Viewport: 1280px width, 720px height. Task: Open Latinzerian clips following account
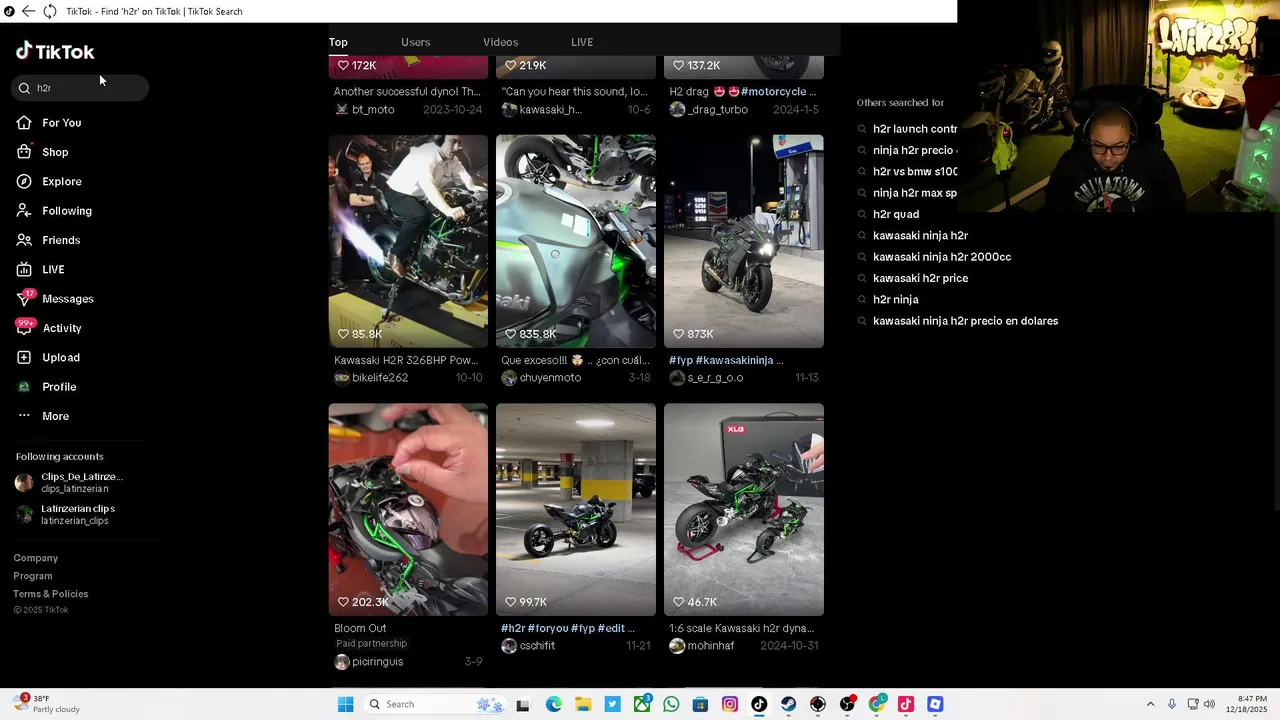(x=66, y=515)
